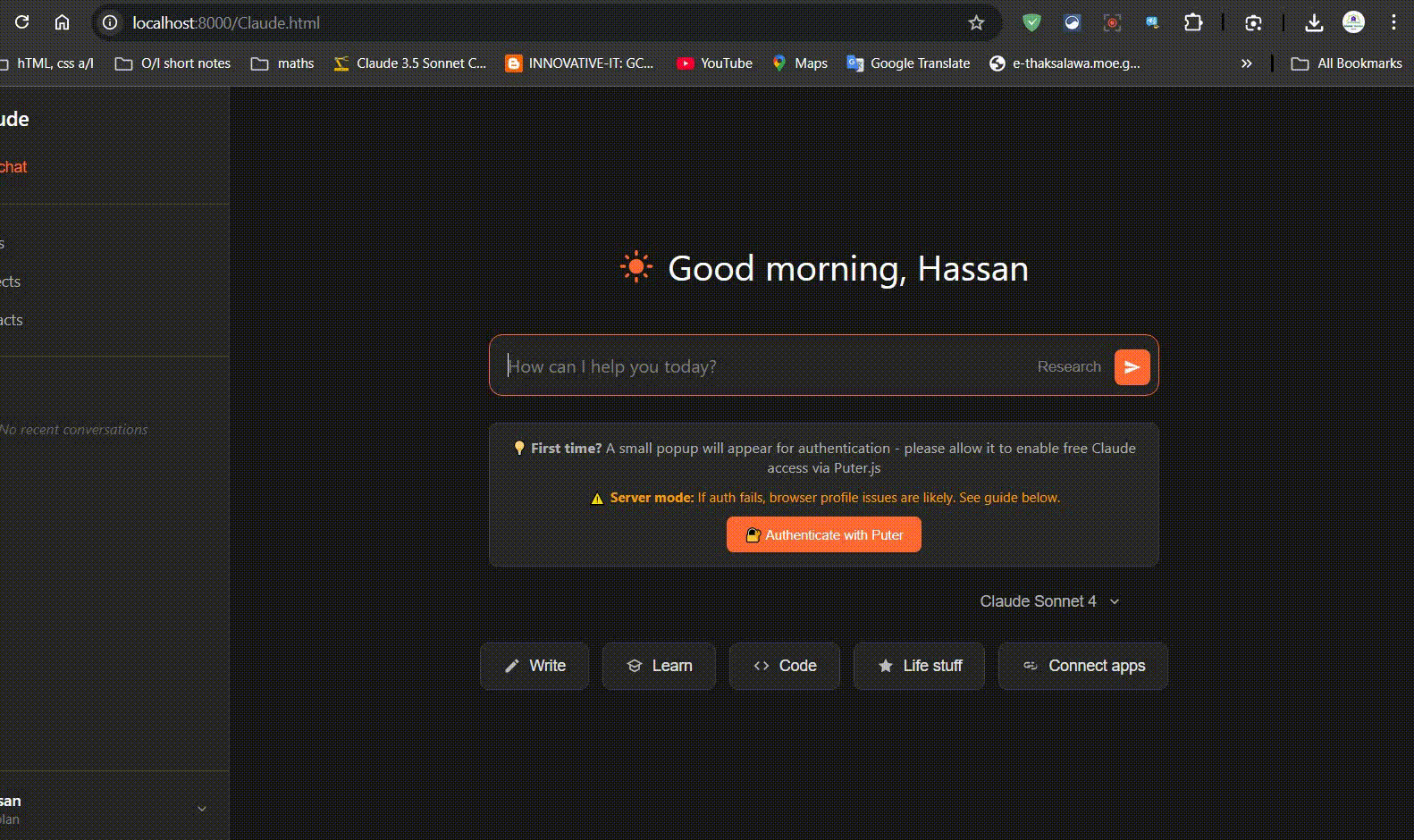The height and width of the screenshot is (840, 1414).
Task: Expand the user profile chevron in sidebar
Action: click(x=202, y=809)
